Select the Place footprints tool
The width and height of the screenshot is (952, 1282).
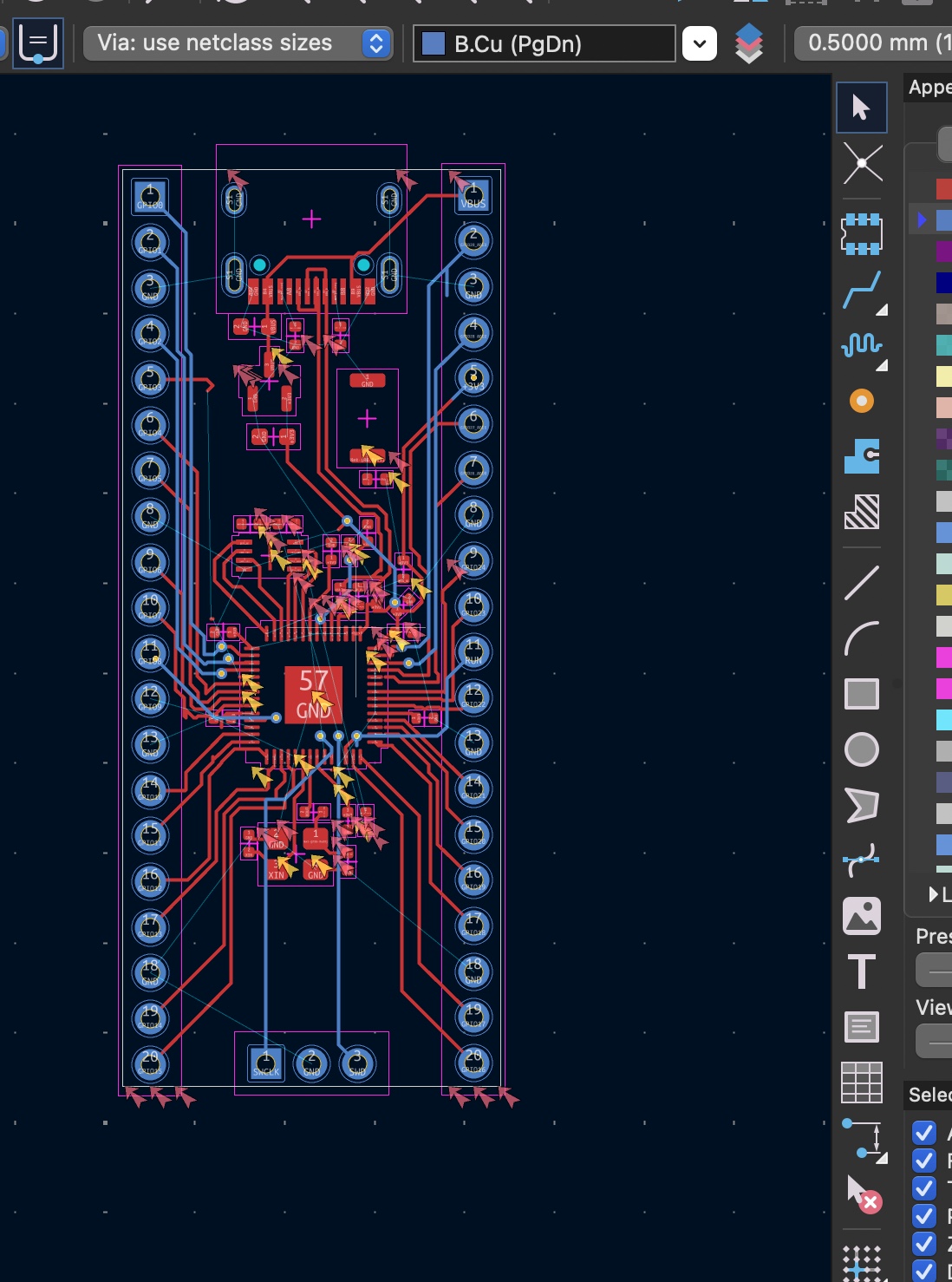[x=862, y=233]
